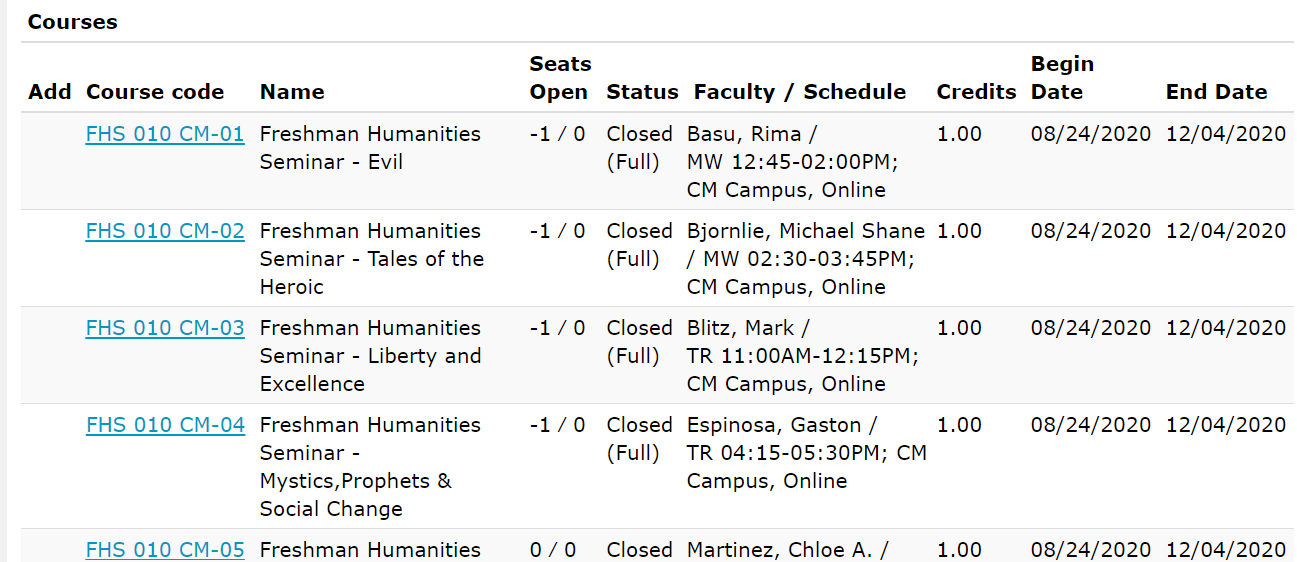Click the End Date column header
Viewport: 1297px width, 562px height.
1216,92
